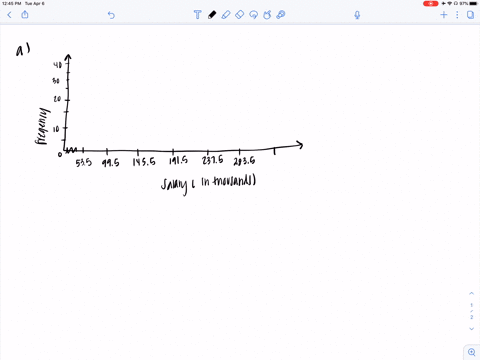
Task: Open the page manager view
Action: point(470,15)
